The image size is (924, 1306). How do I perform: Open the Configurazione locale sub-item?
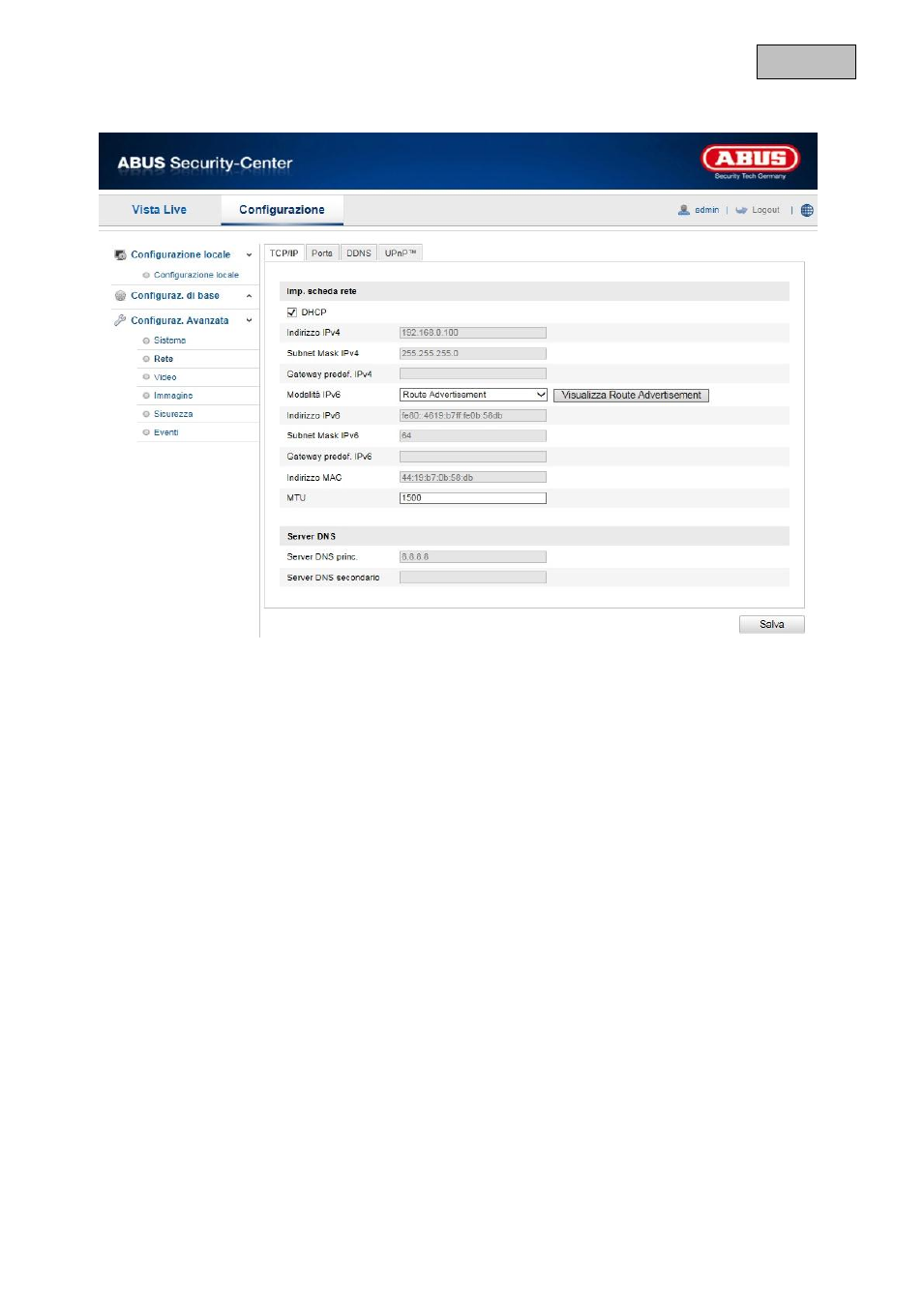[x=196, y=275]
